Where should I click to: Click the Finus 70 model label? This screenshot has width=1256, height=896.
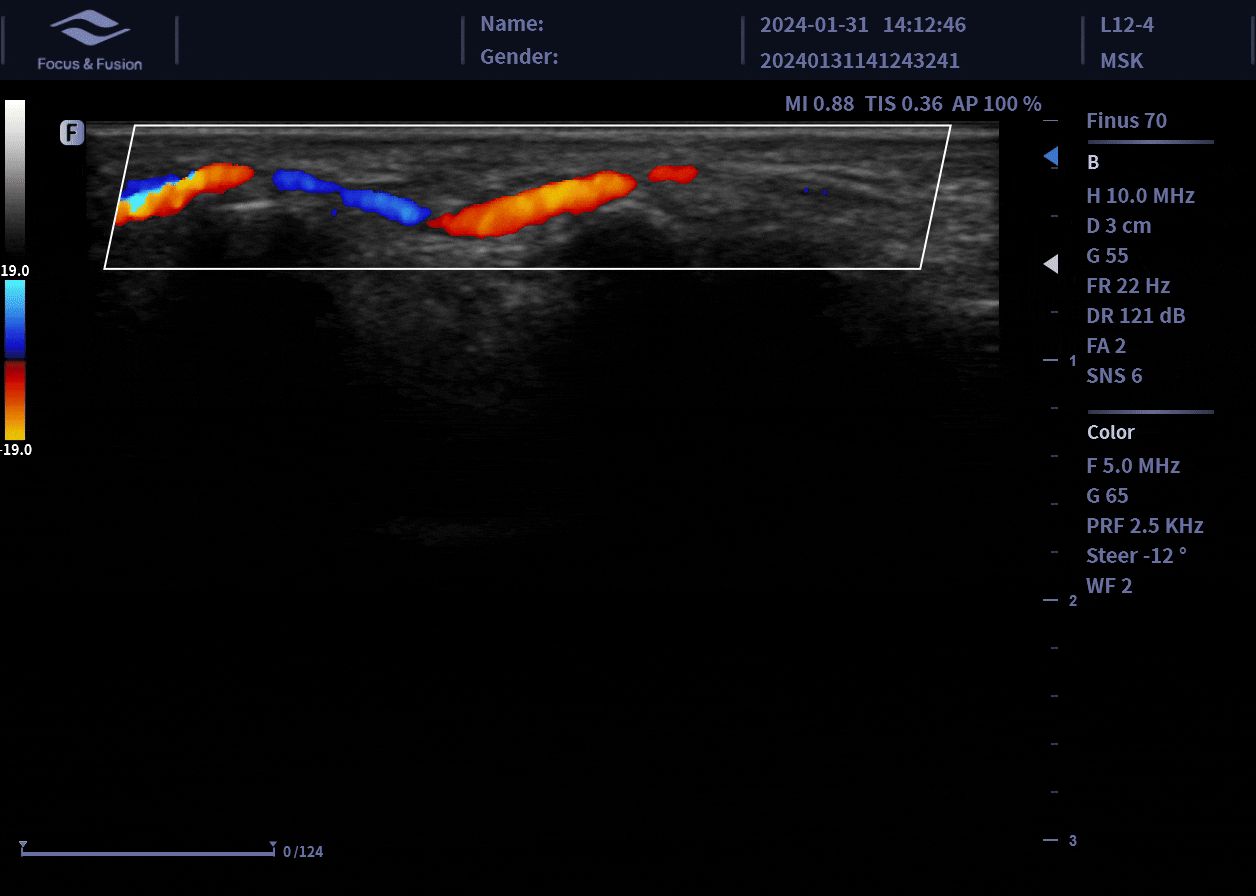click(1127, 121)
